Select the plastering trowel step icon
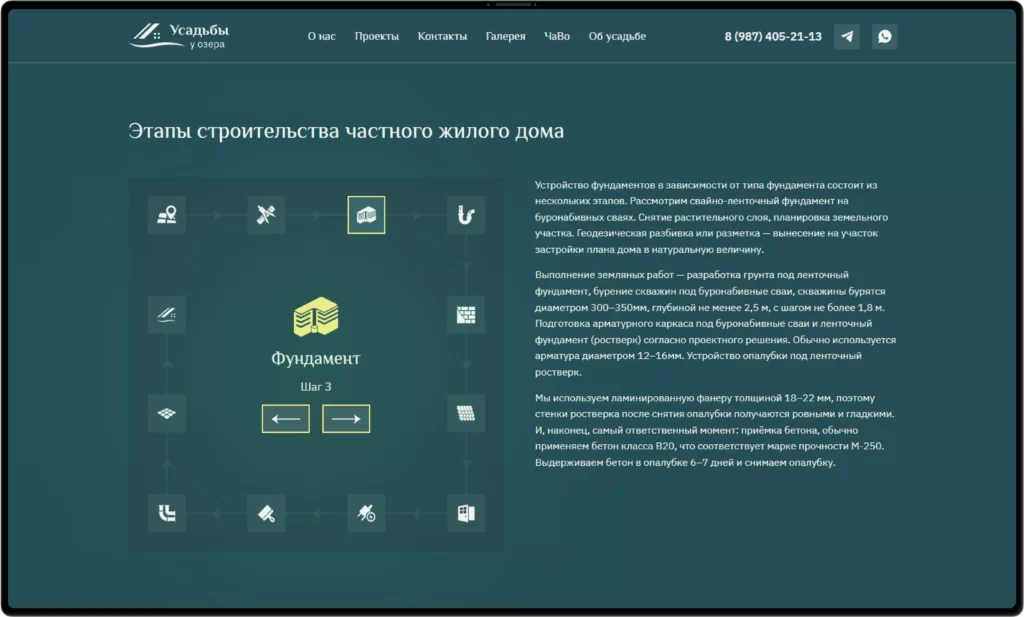The height and width of the screenshot is (617, 1024). [x=266, y=513]
